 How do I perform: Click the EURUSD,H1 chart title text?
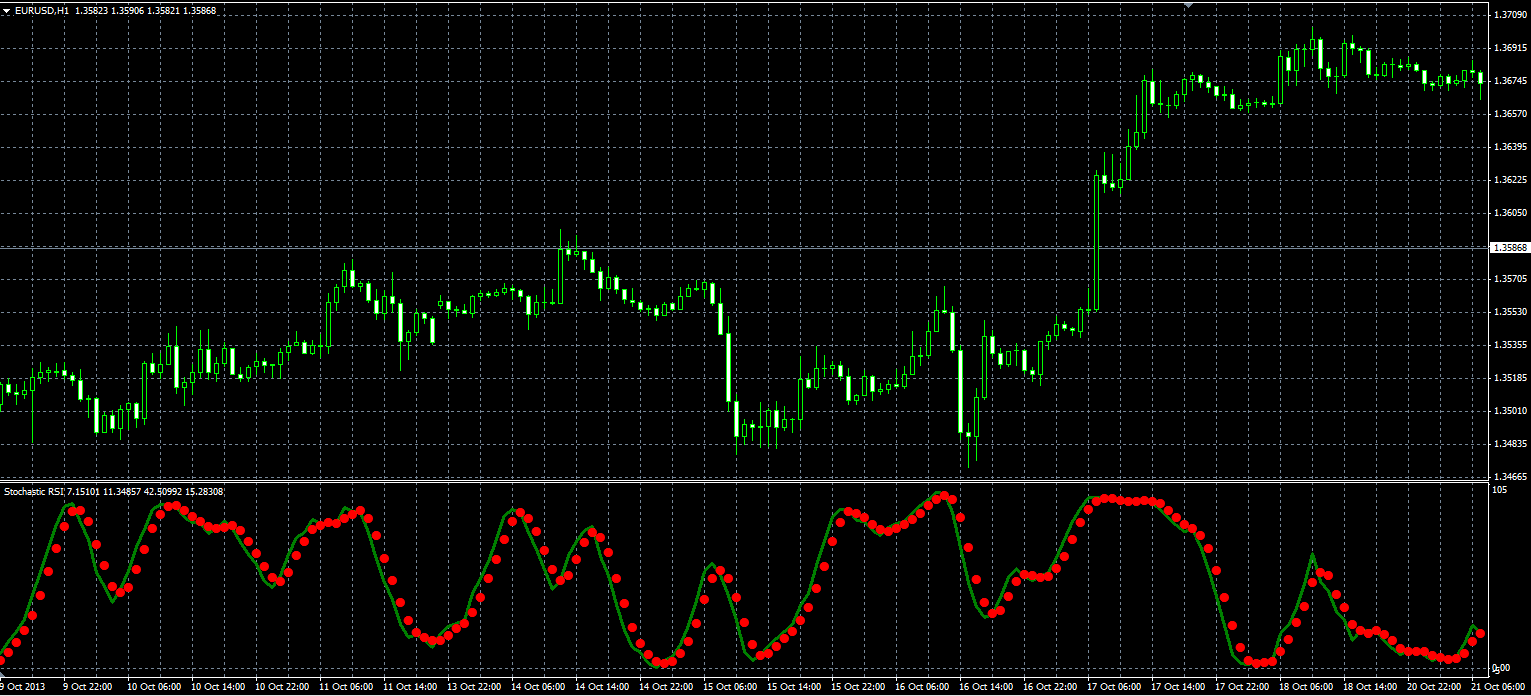point(42,10)
